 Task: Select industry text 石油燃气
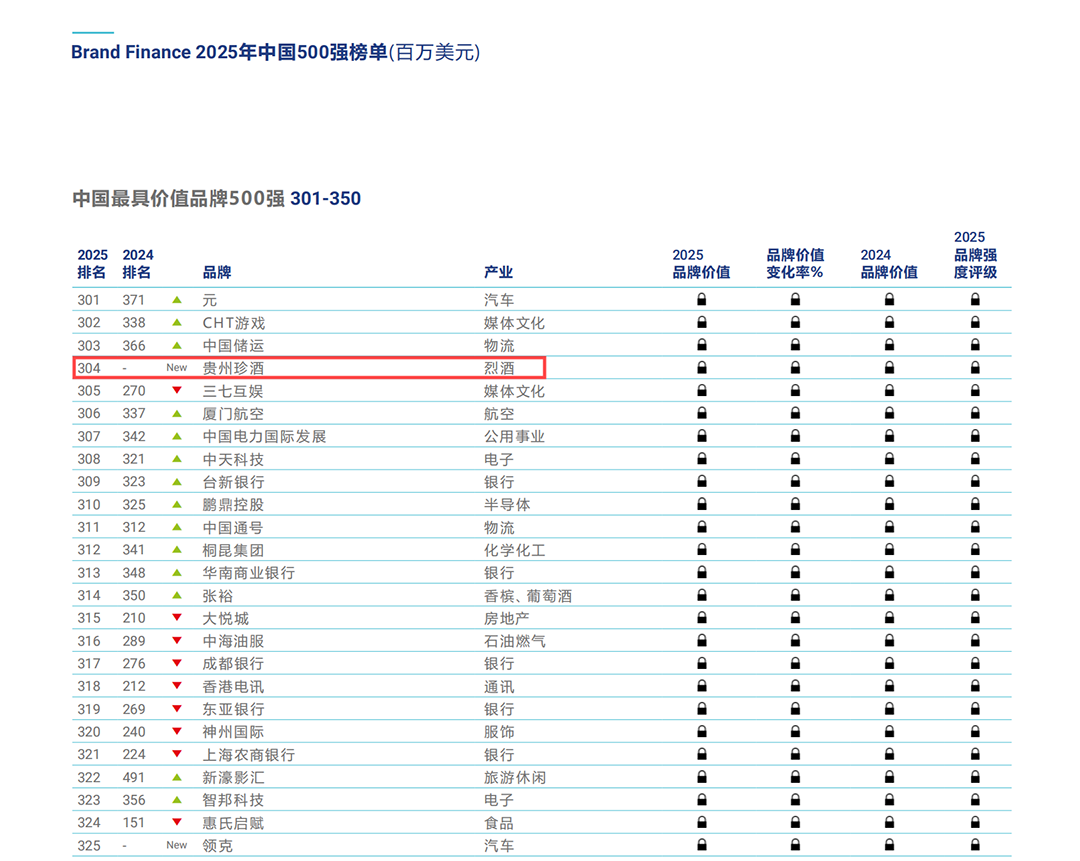514,641
